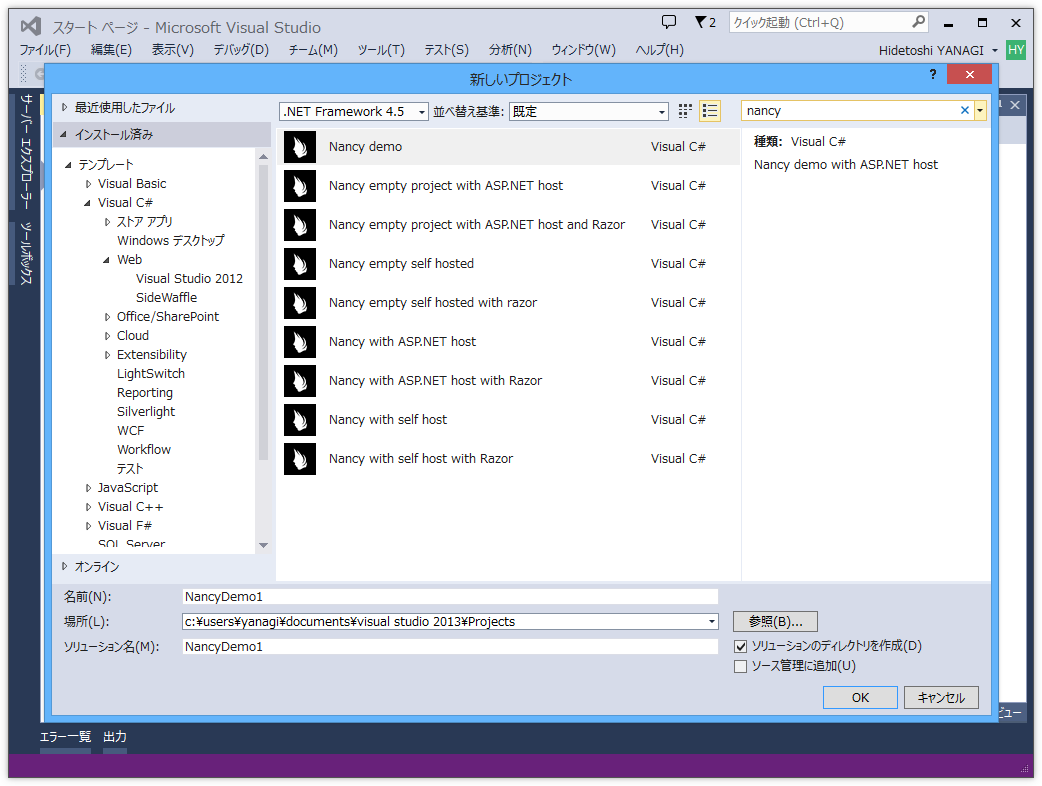The width and height of the screenshot is (1042, 786).
Task: Open notifications flag showing 2
Action: tap(705, 22)
